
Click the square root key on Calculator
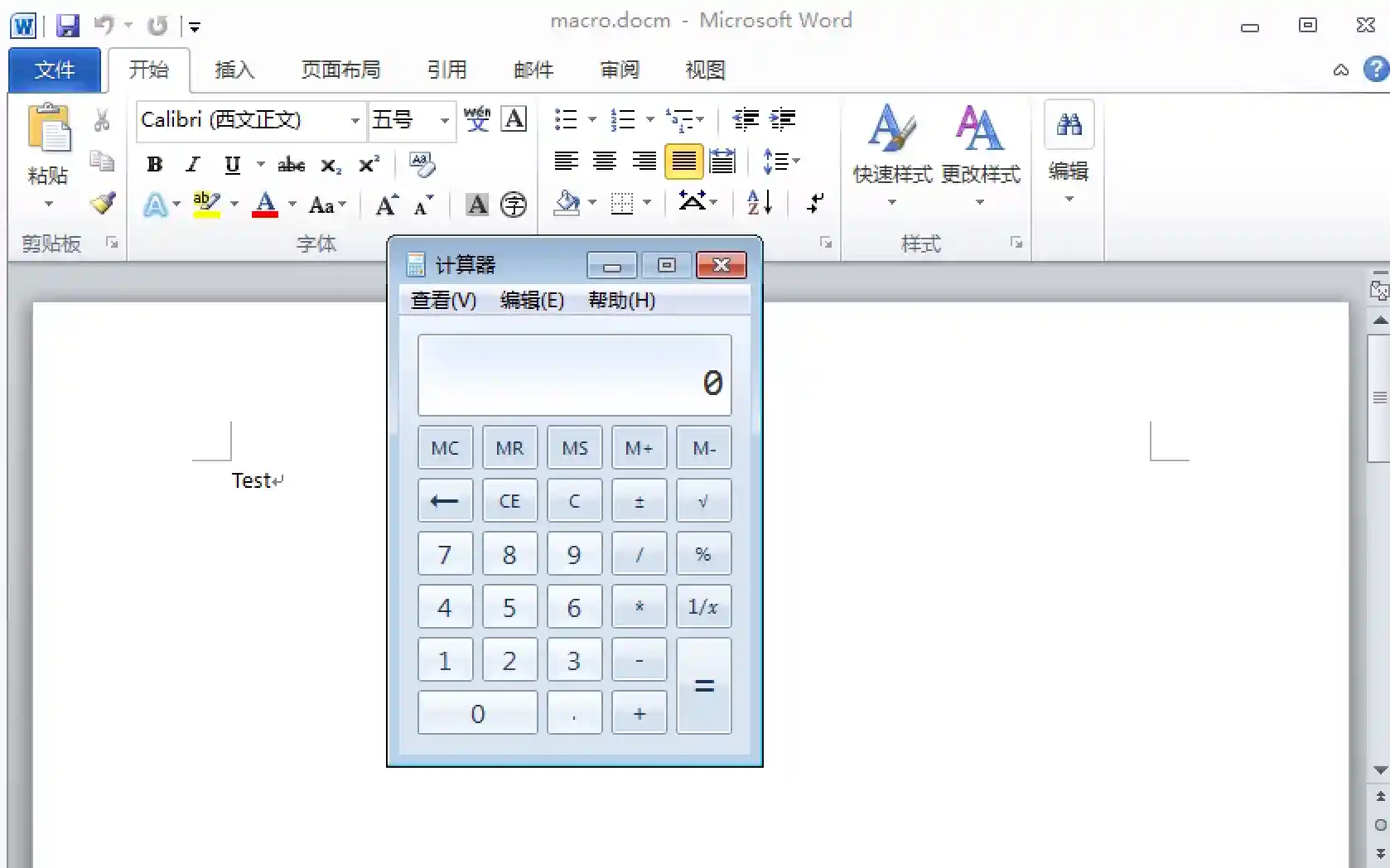click(x=704, y=501)
